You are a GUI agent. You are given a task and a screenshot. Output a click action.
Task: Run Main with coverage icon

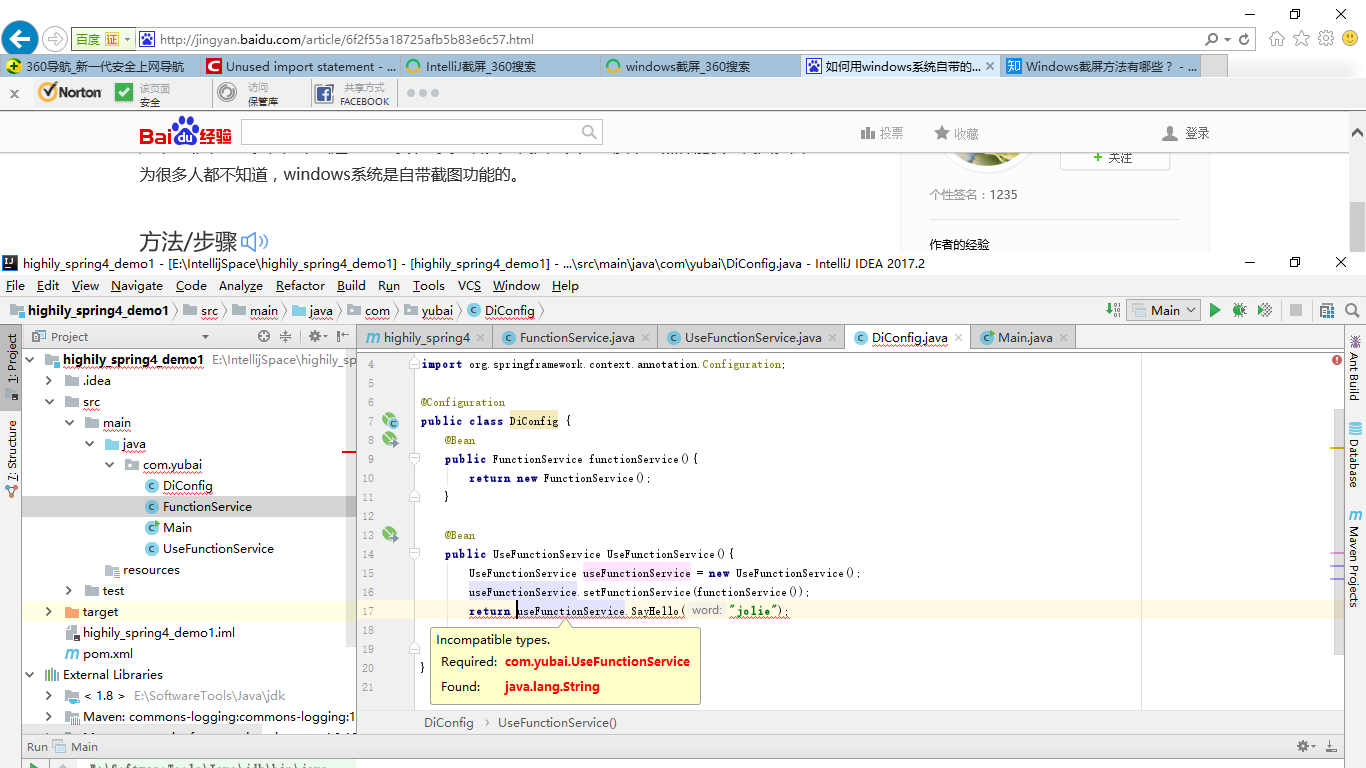coord(1265,311)
